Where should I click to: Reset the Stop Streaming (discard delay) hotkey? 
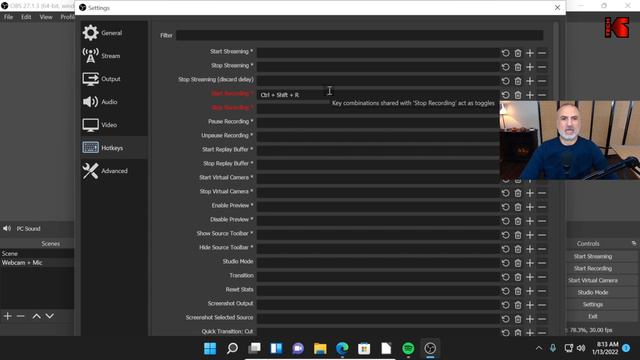505,81
